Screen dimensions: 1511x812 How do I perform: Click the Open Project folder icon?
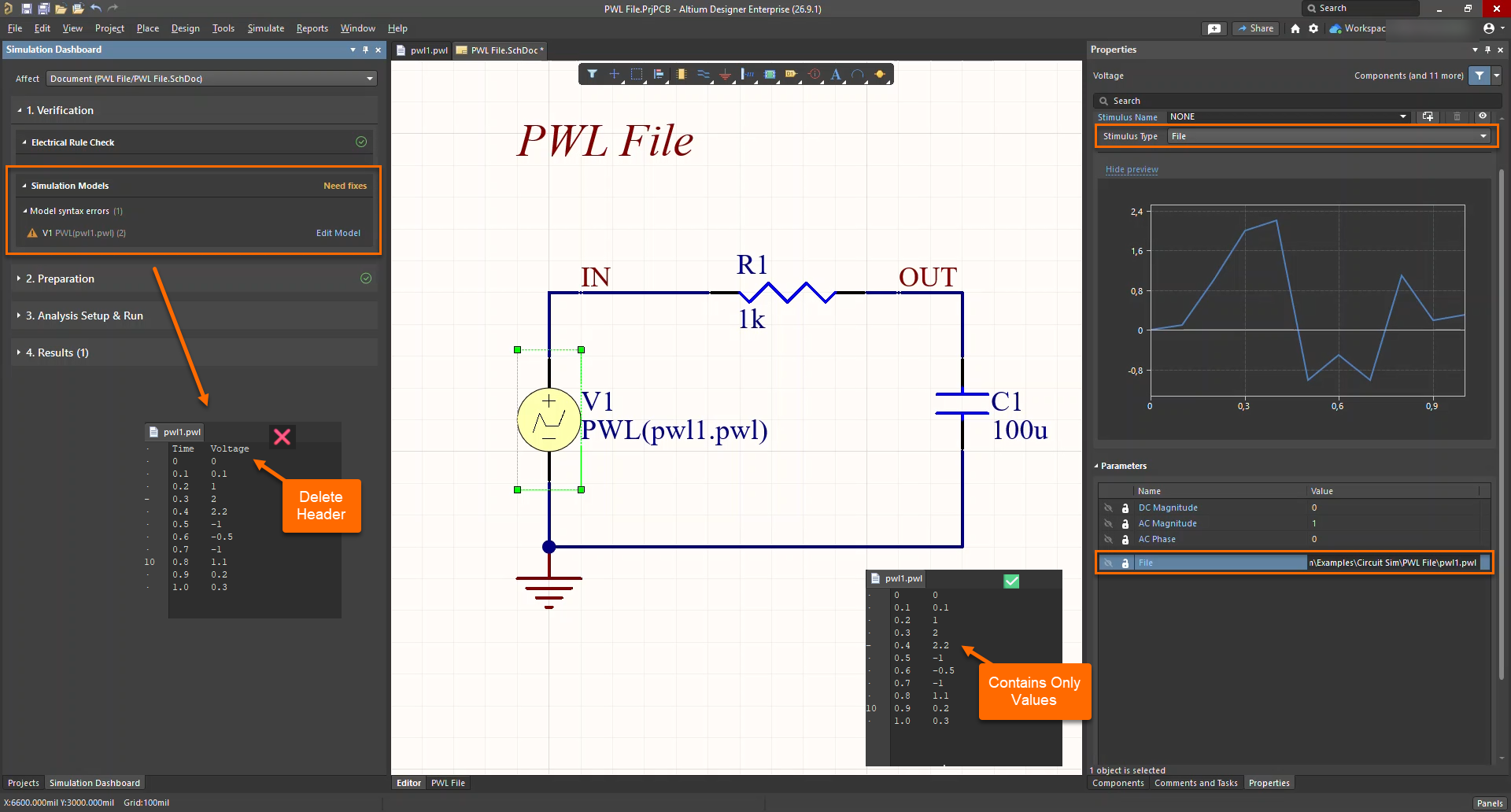(x=78, y=9)
